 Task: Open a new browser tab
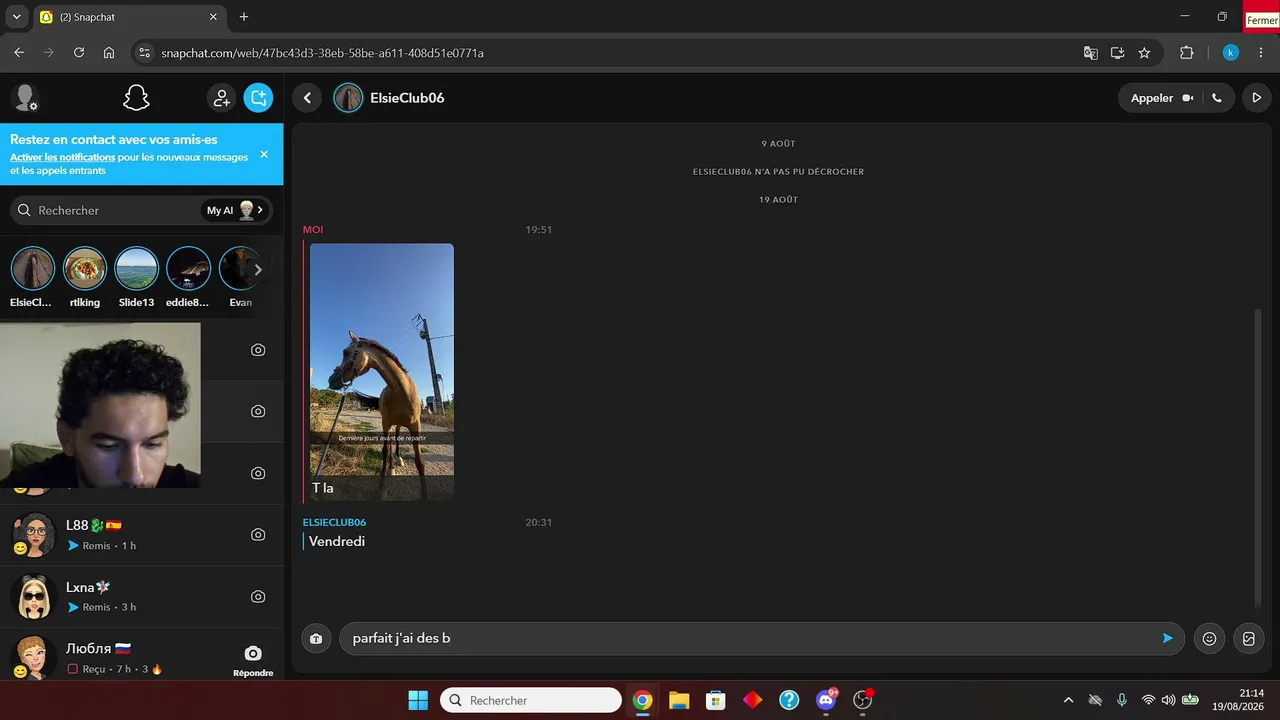pyautogui.click(x=244, y=17)
